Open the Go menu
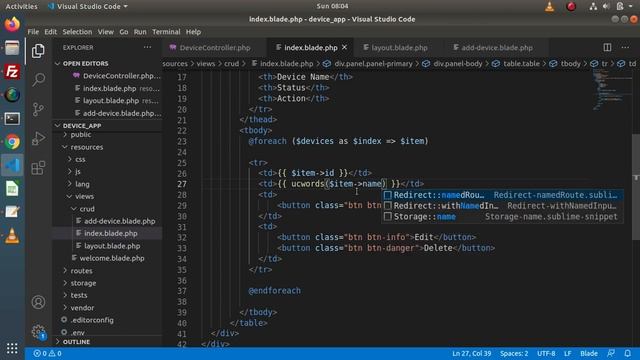Screen dimensions: 640x360 124,32
